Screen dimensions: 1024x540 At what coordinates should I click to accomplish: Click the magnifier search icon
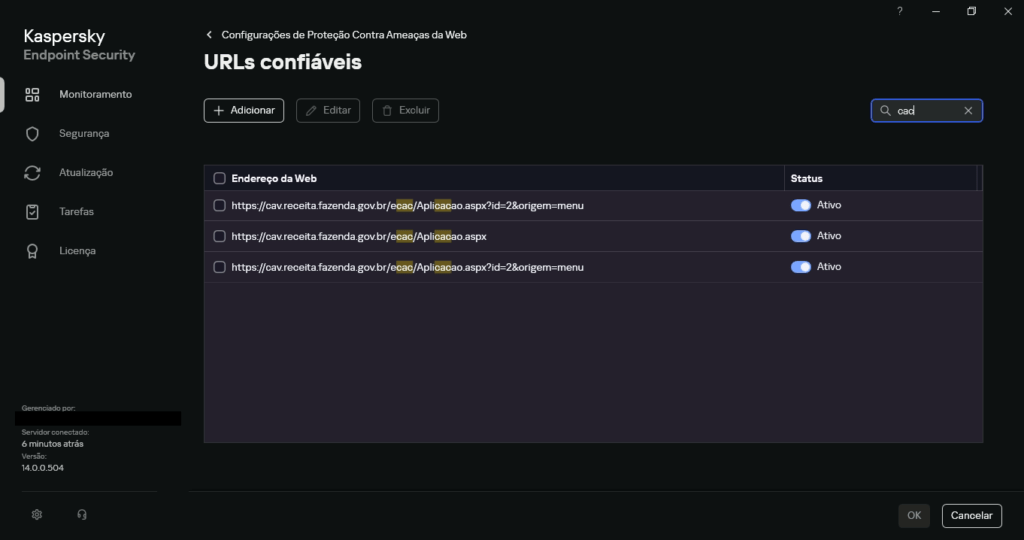(885, 110)
